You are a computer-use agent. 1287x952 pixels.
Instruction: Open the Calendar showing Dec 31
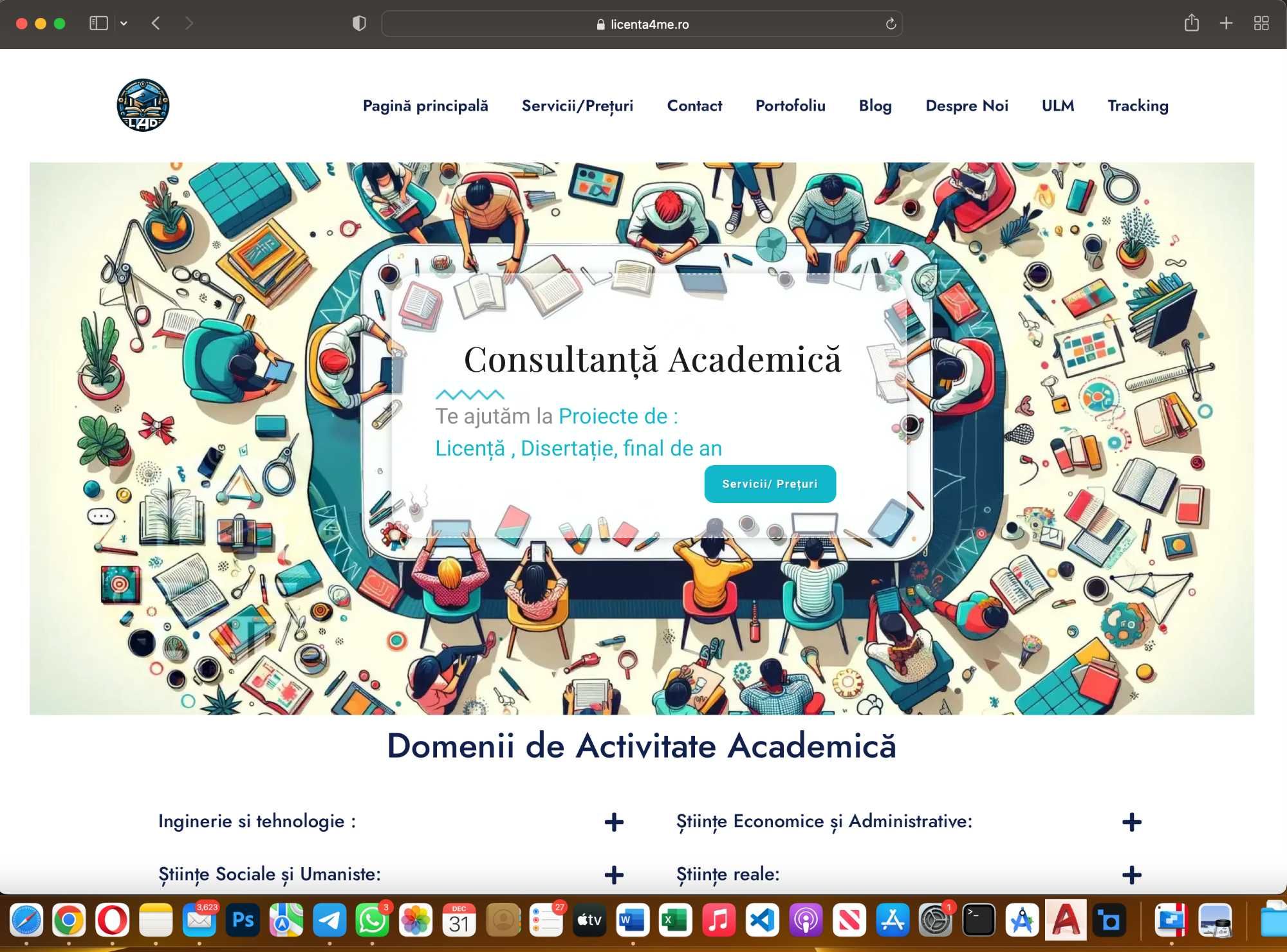pos(459,920)
